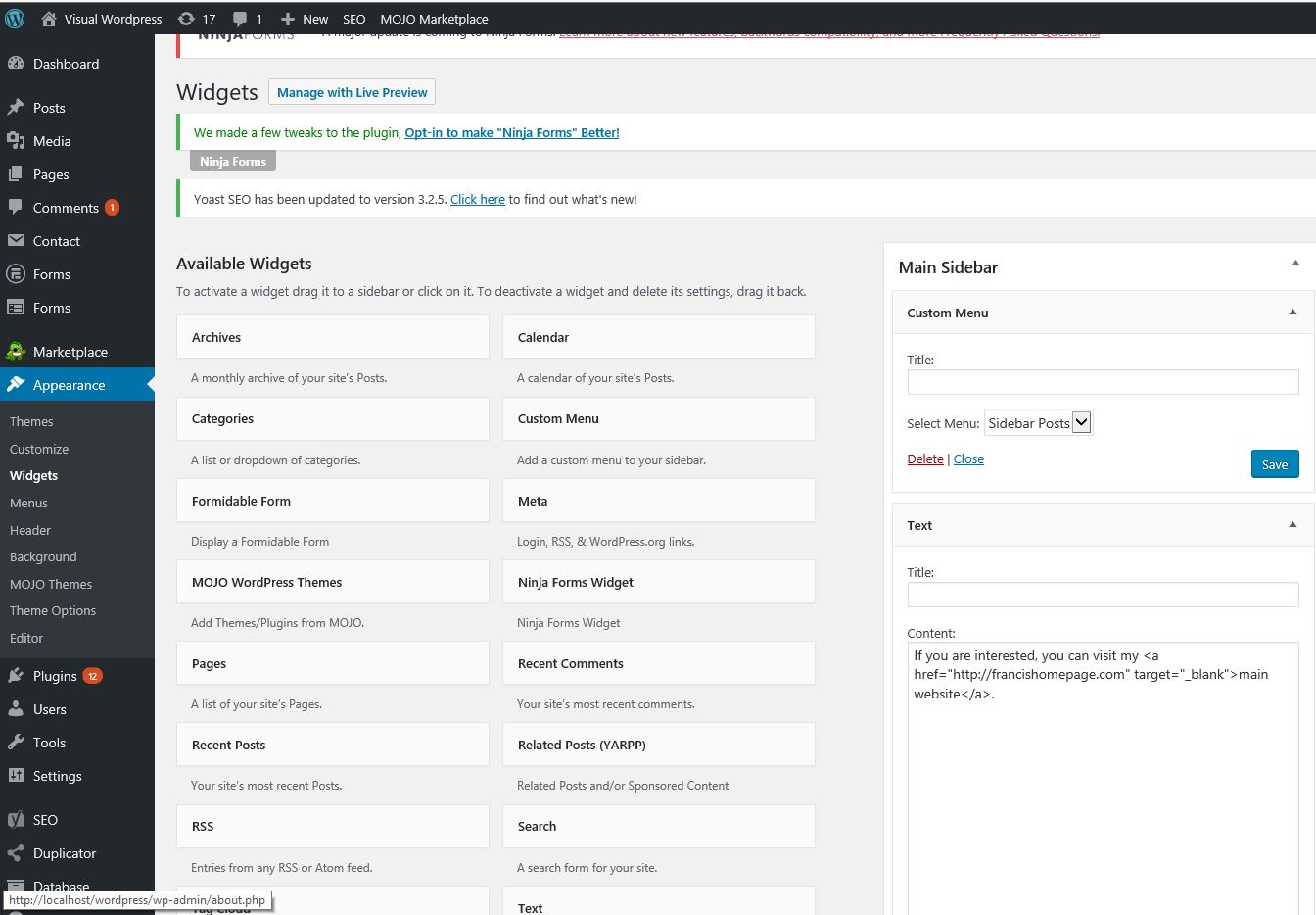The width and height of the screenshot is (1316, 915).
Task: Click into the Text widget Content area
Action: 1103,779
